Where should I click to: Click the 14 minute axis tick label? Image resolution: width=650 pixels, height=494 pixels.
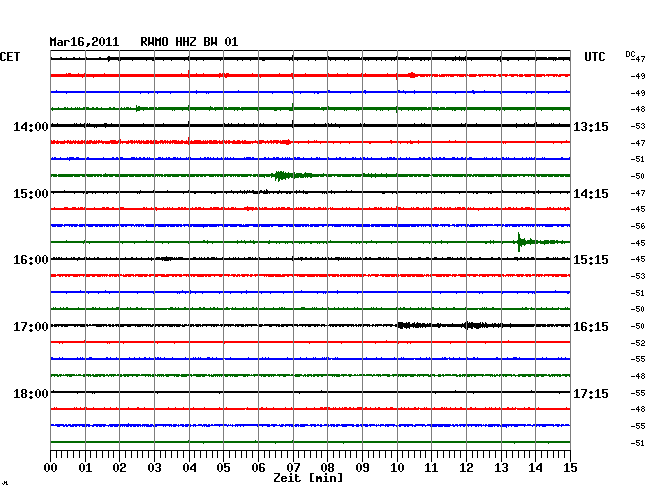click(x=535, y=467)
